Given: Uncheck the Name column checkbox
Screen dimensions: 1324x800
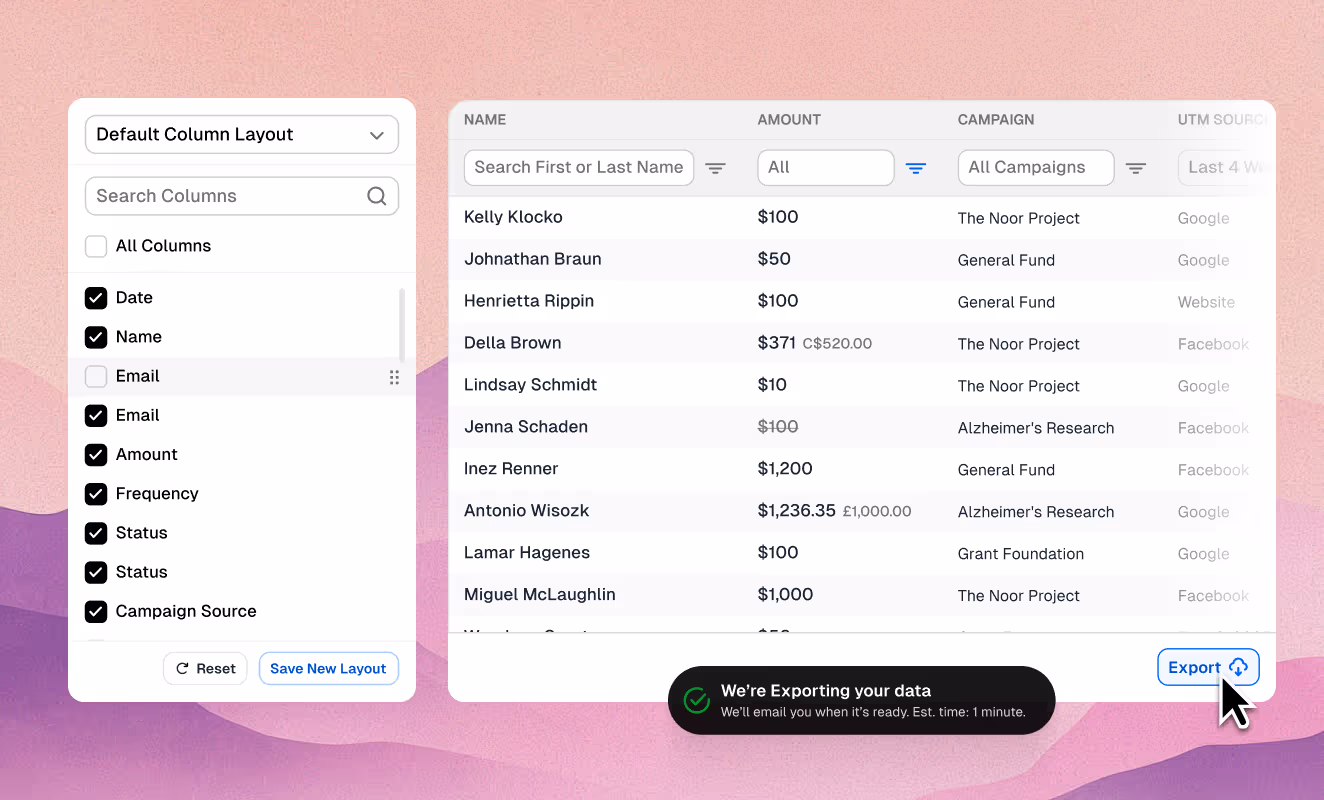Looking at the screenshot, I should (96, 337).
